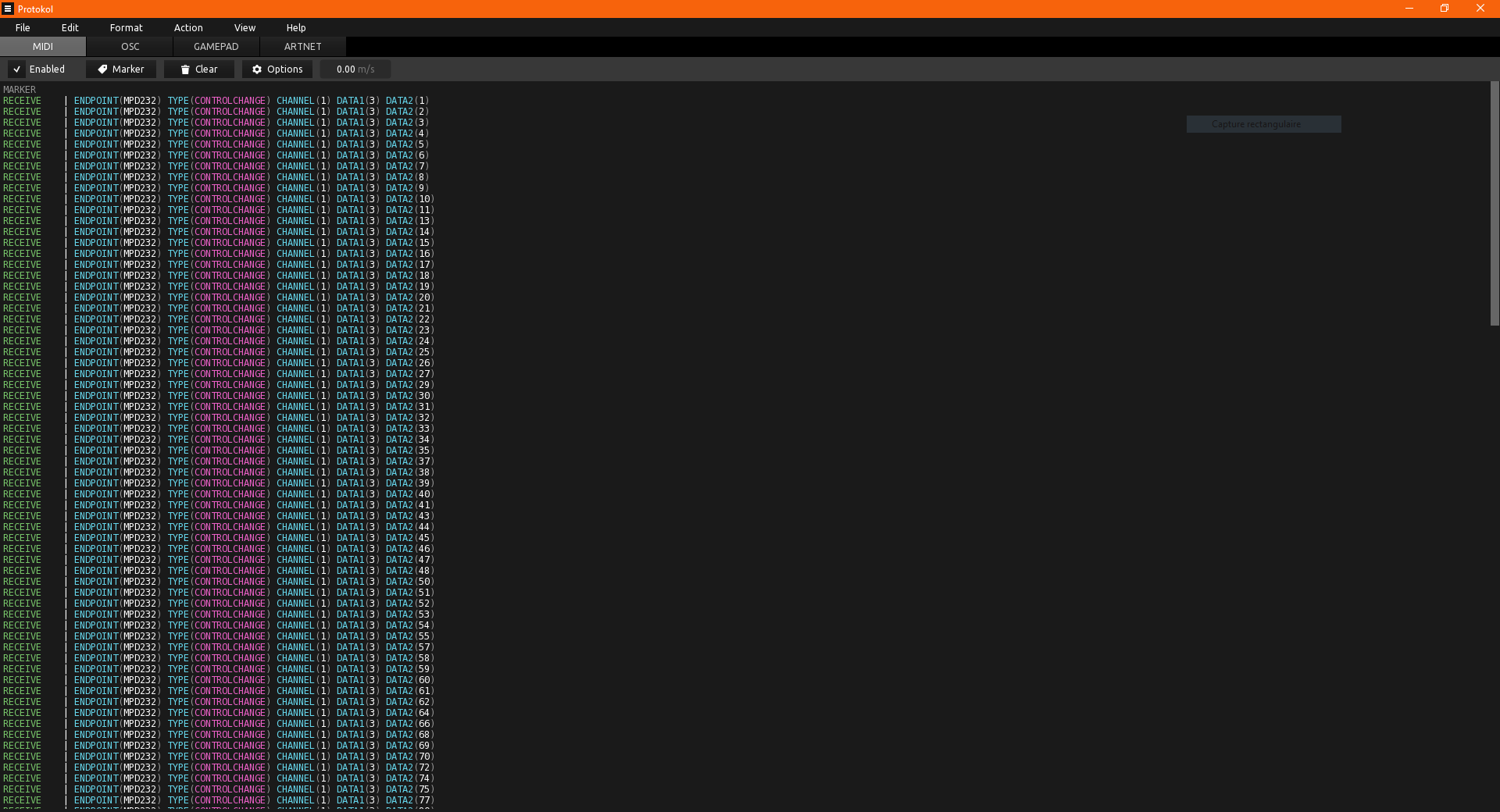Click the log row with DATA2(30)

point(219,396)
